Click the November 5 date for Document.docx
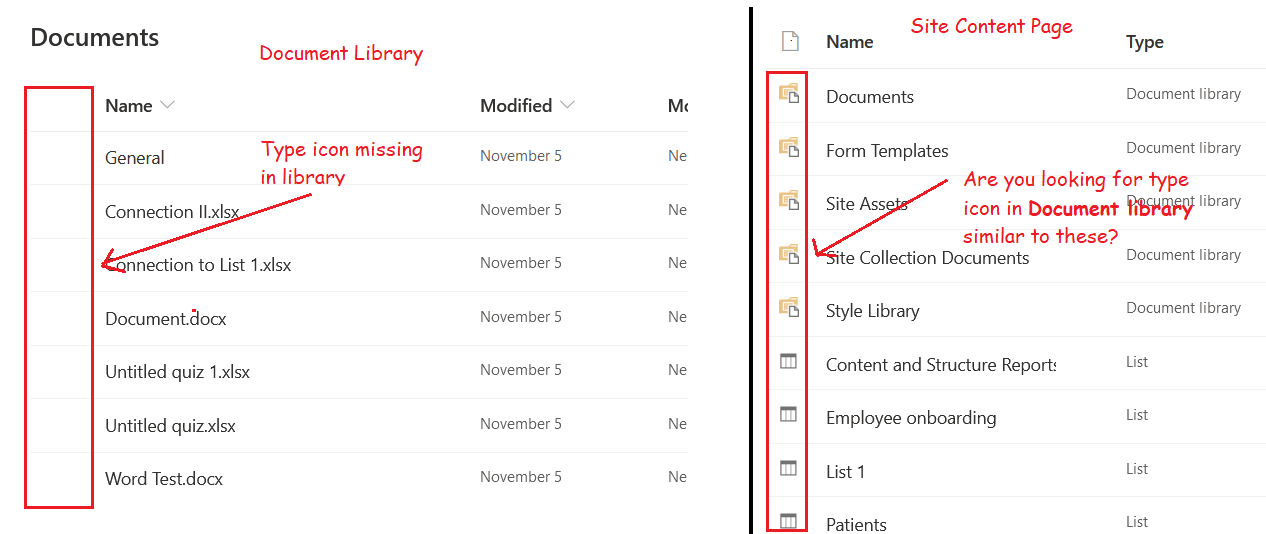This screenshot has height=534, width=1266. click(521, 317)
